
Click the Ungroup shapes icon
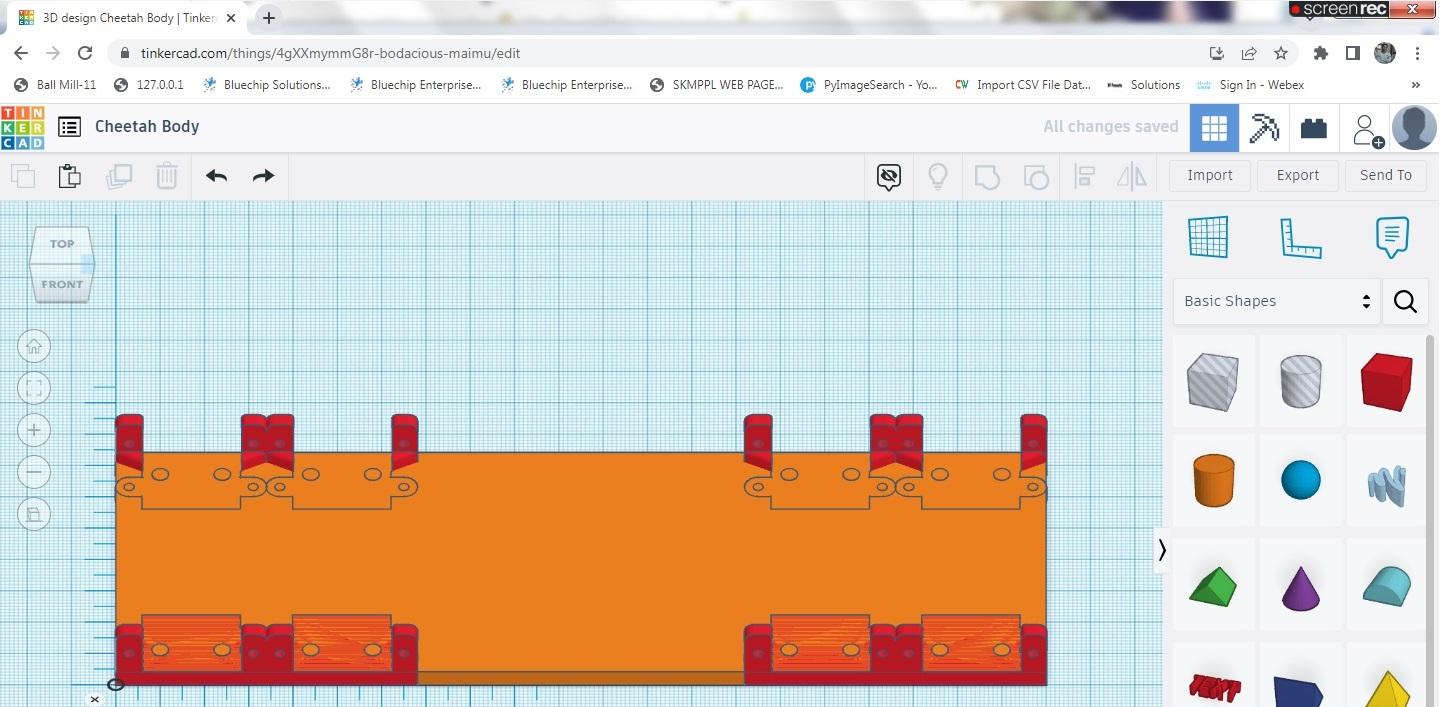click(1036, 177)
